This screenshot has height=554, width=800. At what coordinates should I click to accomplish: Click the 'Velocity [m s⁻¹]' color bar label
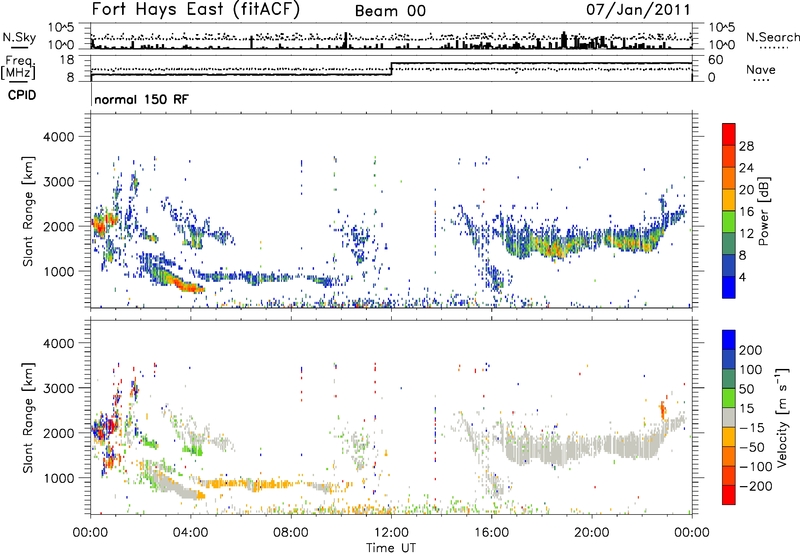(x=782, y=417)
